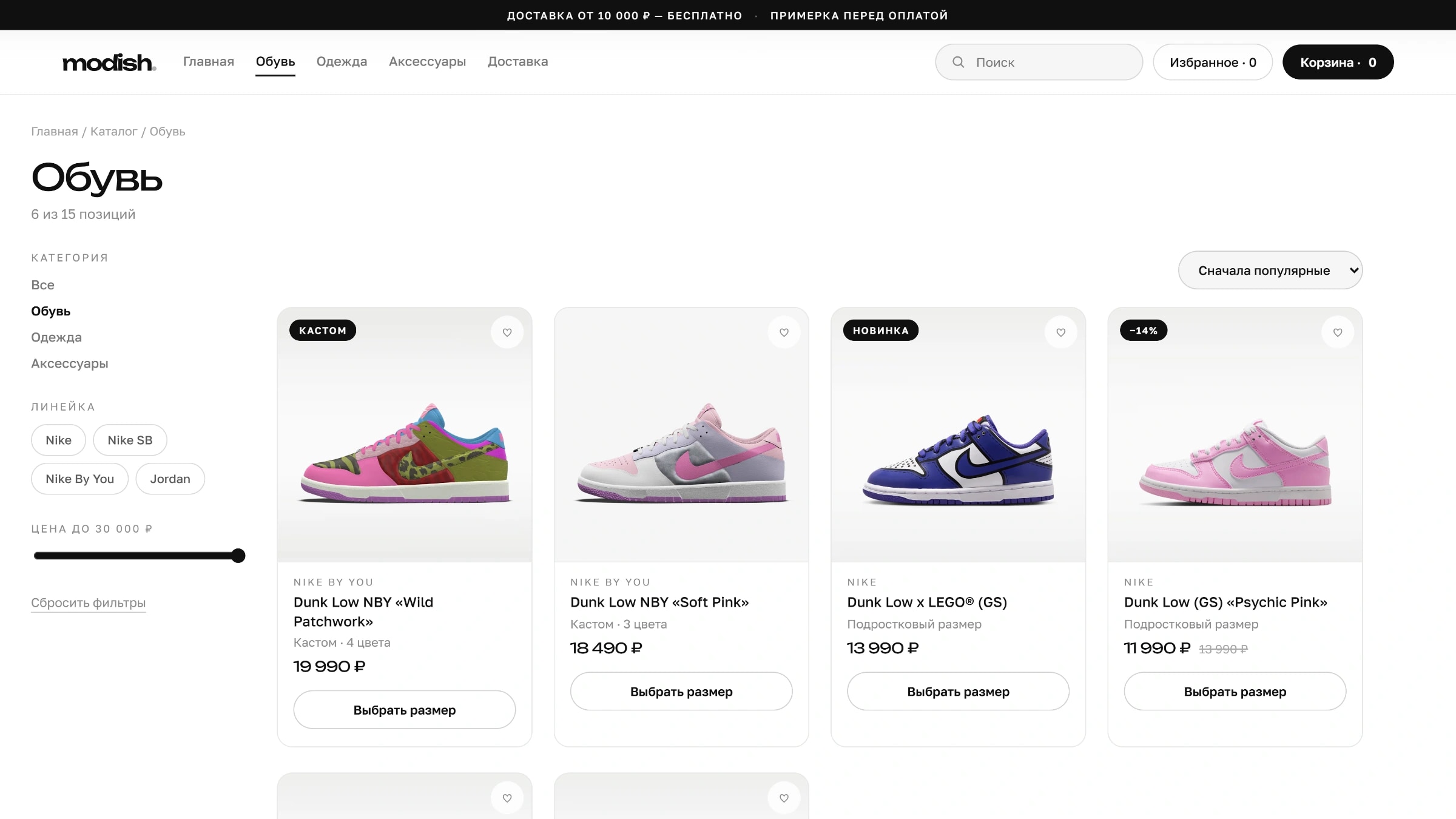This screenshot has height=819, width=1456.
Task: Open title 'Dunk Low NBY «Soft Pink»'
Action: 659,602
